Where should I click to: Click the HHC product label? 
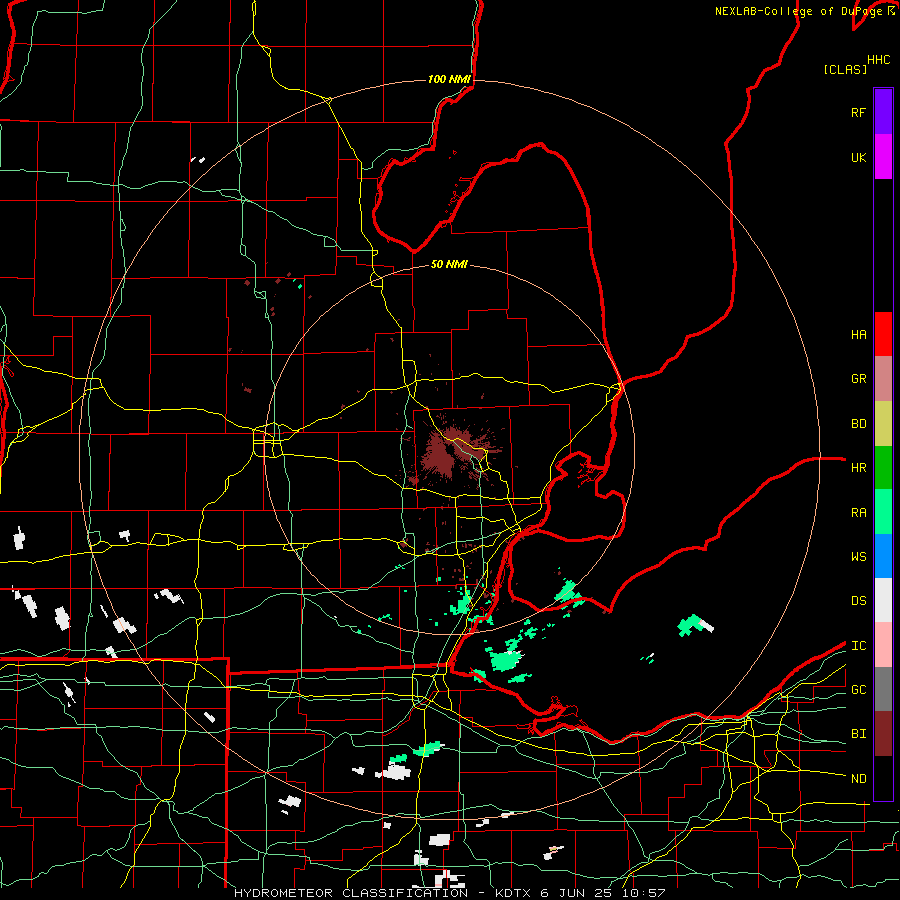coord(879,60)
